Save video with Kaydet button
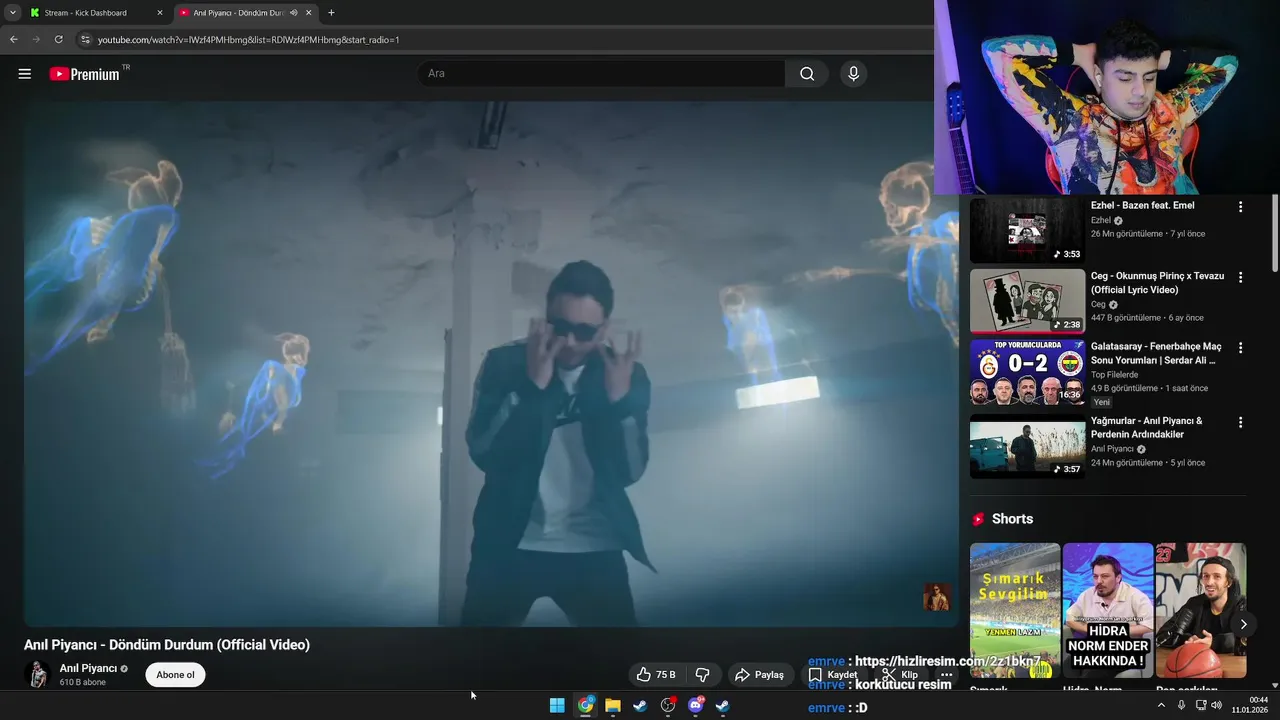Viewport: 1280px width, 720px height. point(833,675)
